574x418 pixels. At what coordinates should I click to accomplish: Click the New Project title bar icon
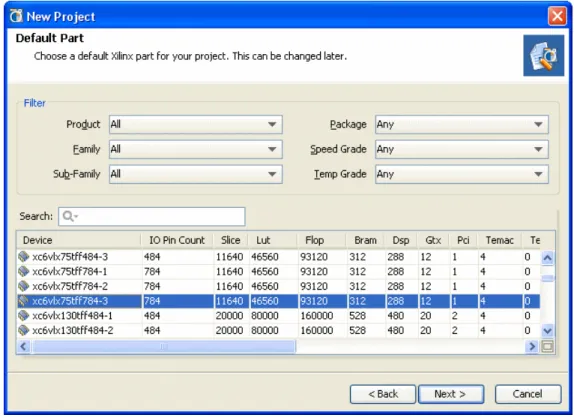(x=16, y=16)
